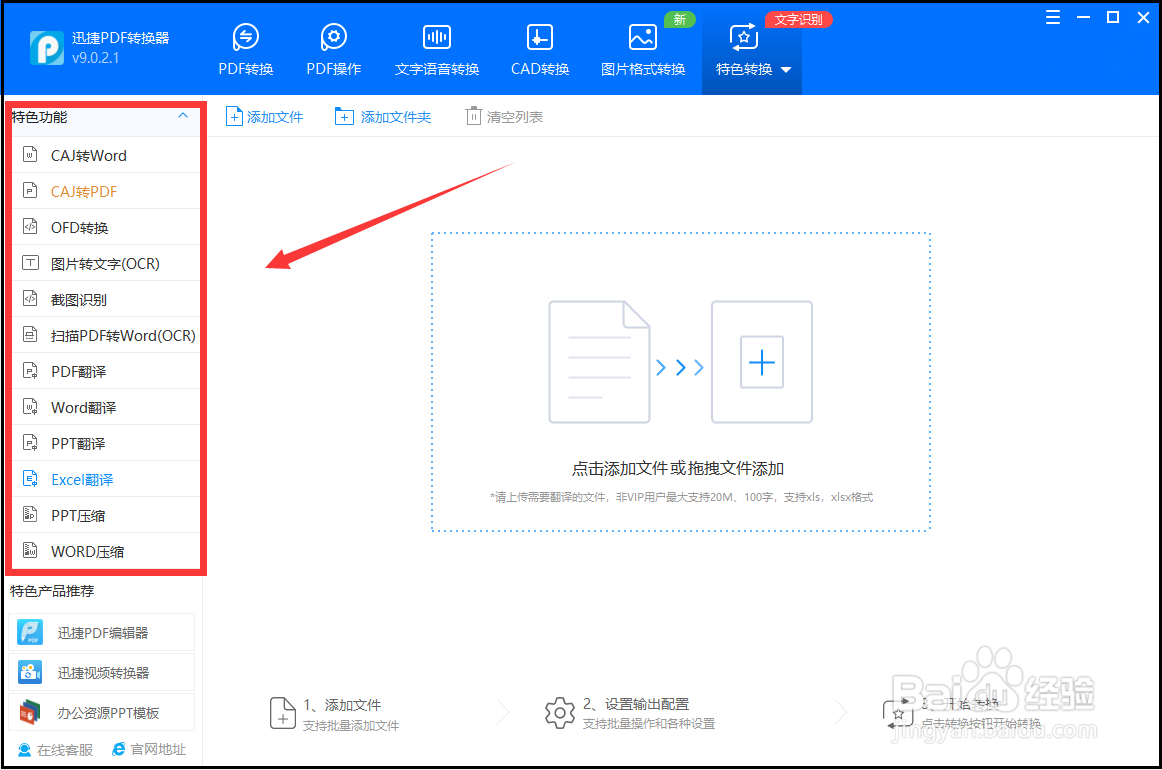Click the CAJ转PDF document icon
This screenshot has width=1162, height=770.
[x=30, y=191]
